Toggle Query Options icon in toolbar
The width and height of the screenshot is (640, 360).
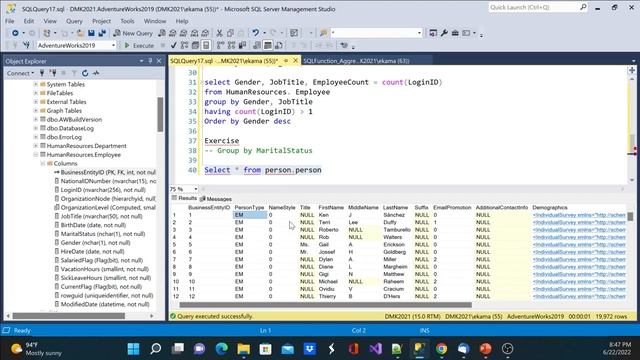click(195, 45)
